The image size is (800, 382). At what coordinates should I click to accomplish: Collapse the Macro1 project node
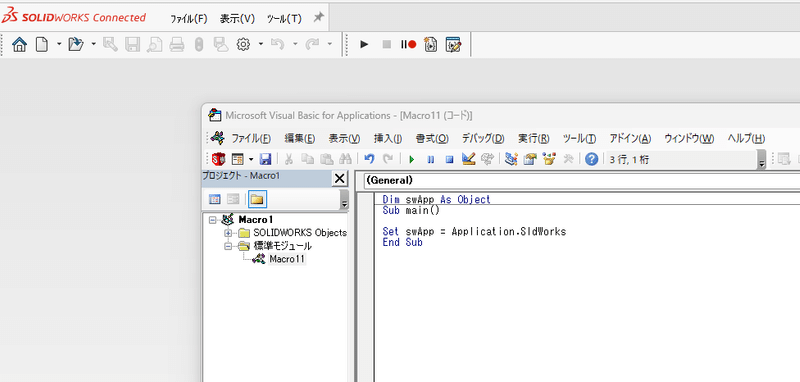(x=213, y=220)
